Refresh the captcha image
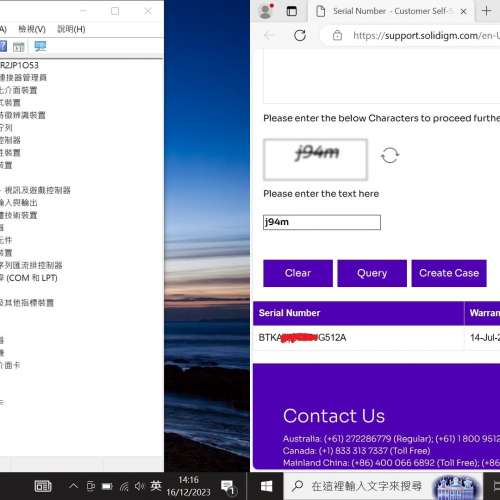 (390, 155)
